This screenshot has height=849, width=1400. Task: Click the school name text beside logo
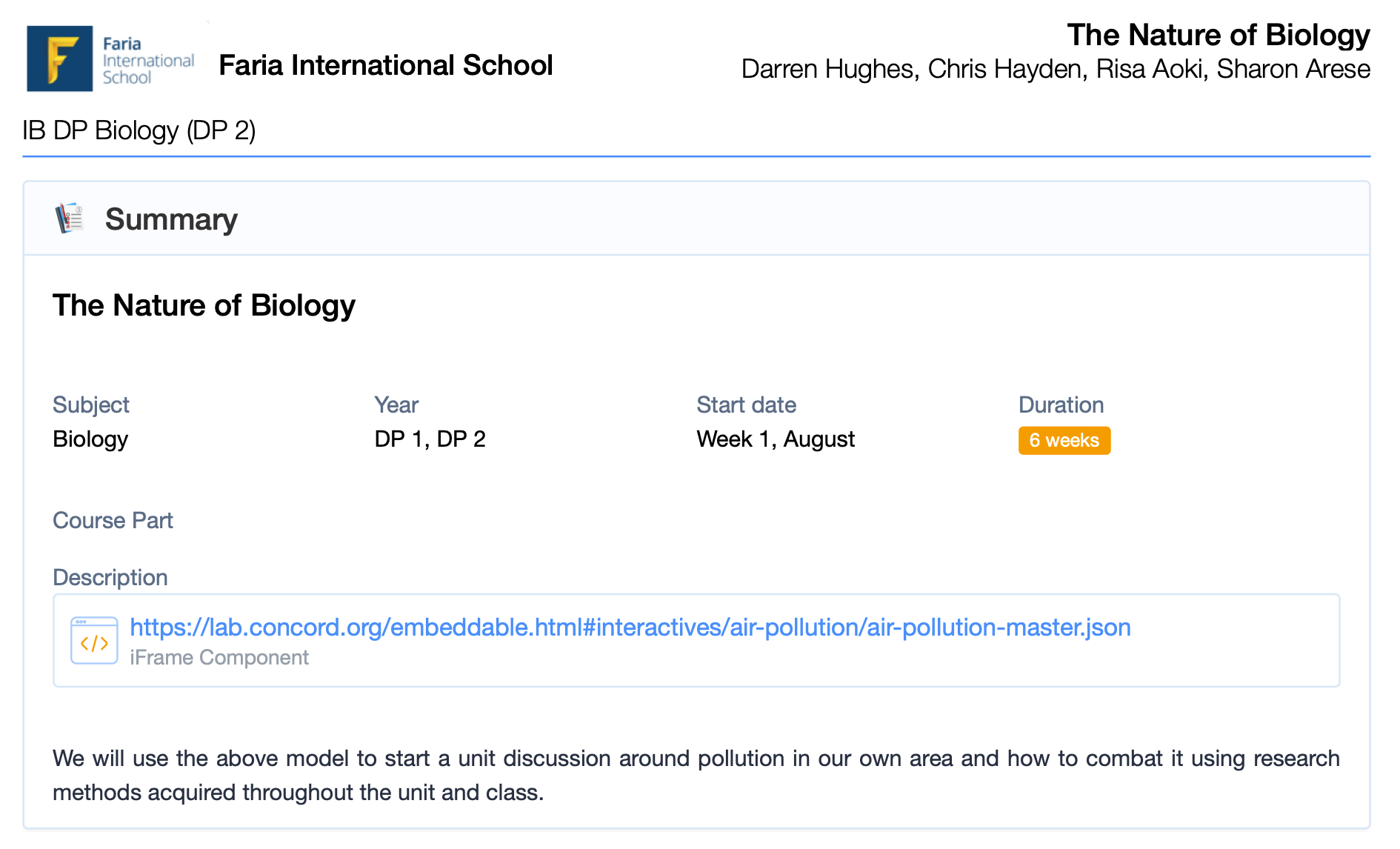coord(385,65)
